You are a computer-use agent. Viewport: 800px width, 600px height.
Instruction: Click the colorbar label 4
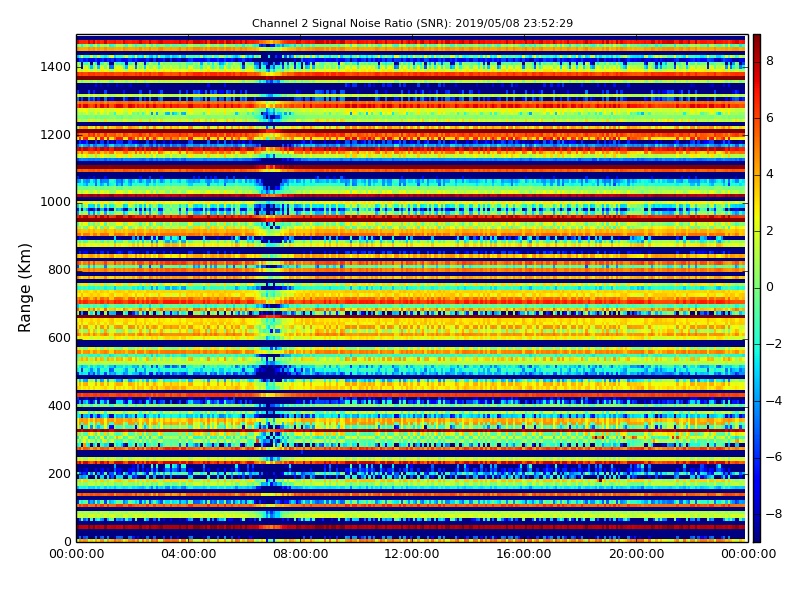point(770,174)
